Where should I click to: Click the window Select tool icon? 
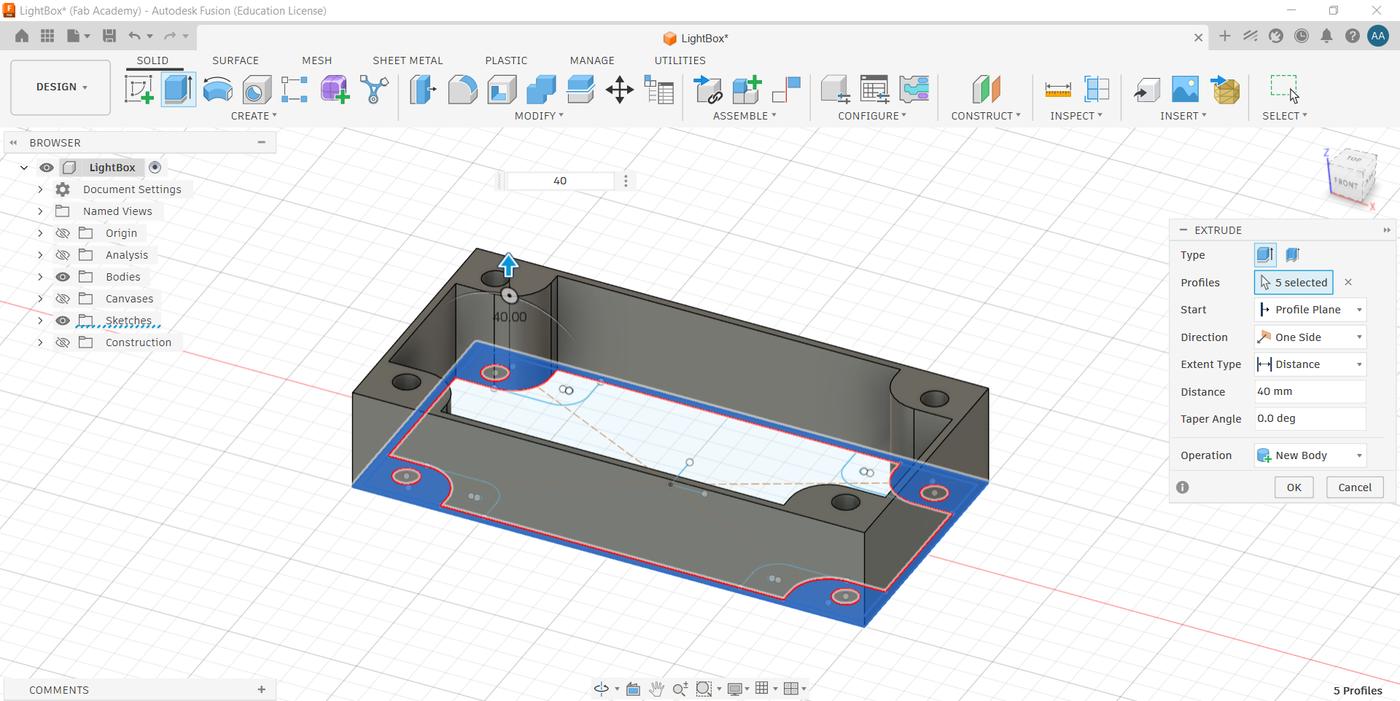(x=1285, y=89)
